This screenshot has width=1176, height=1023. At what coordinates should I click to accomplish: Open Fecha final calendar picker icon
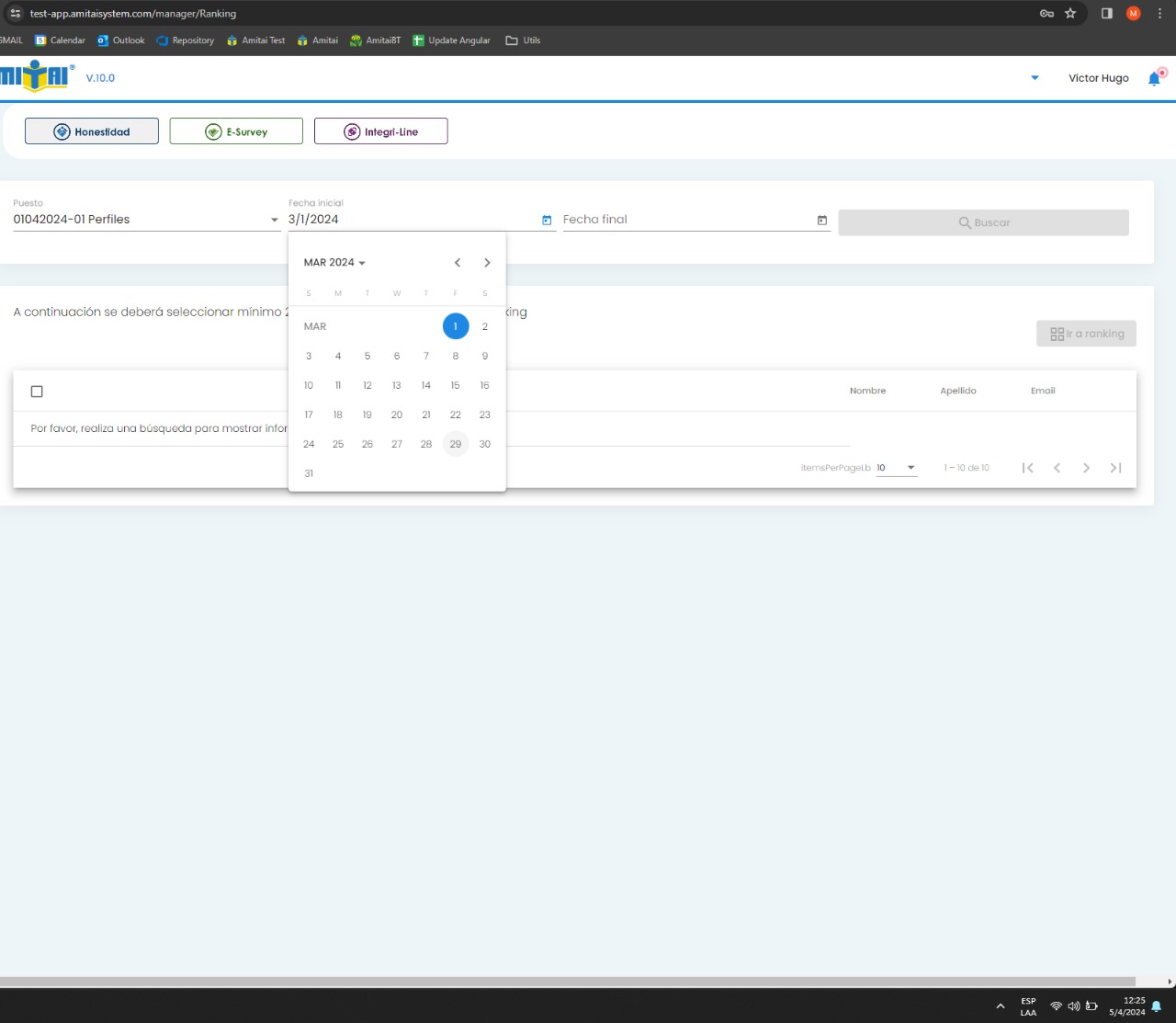tap(821, 220)
